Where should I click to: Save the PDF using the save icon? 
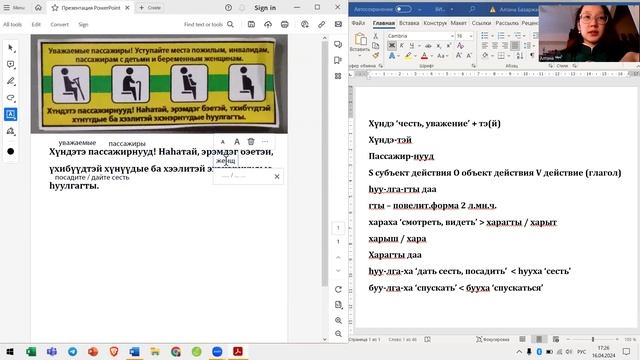251,24
